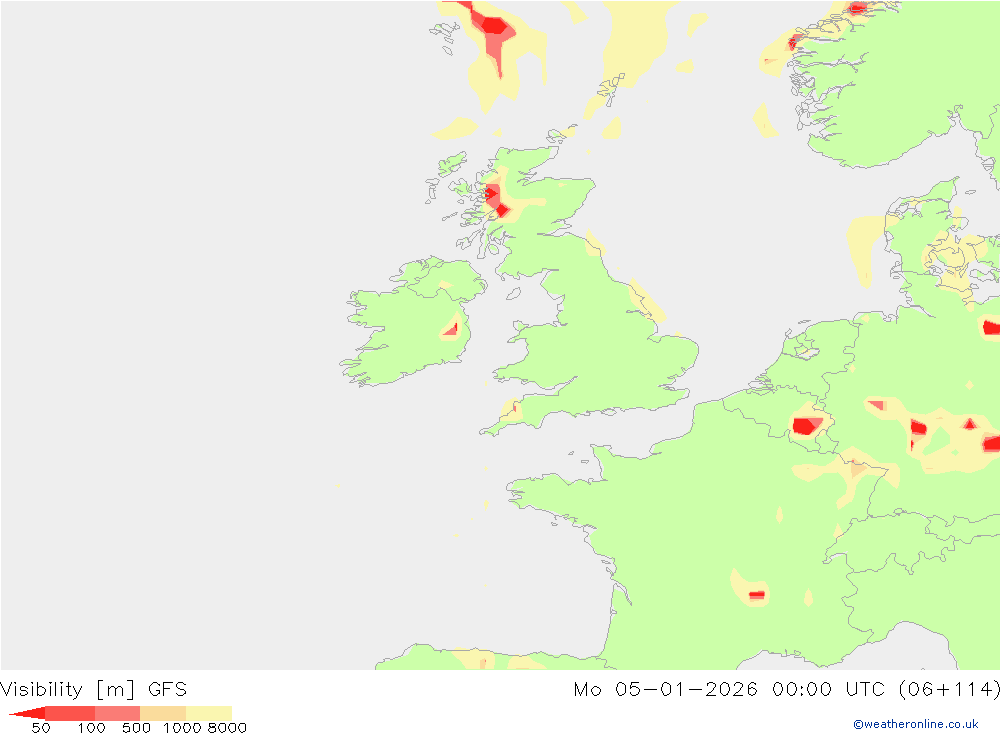Viewport: 1000px width, 733px height.
Task: Click the legend value '100'
Action: pos(91,728)
